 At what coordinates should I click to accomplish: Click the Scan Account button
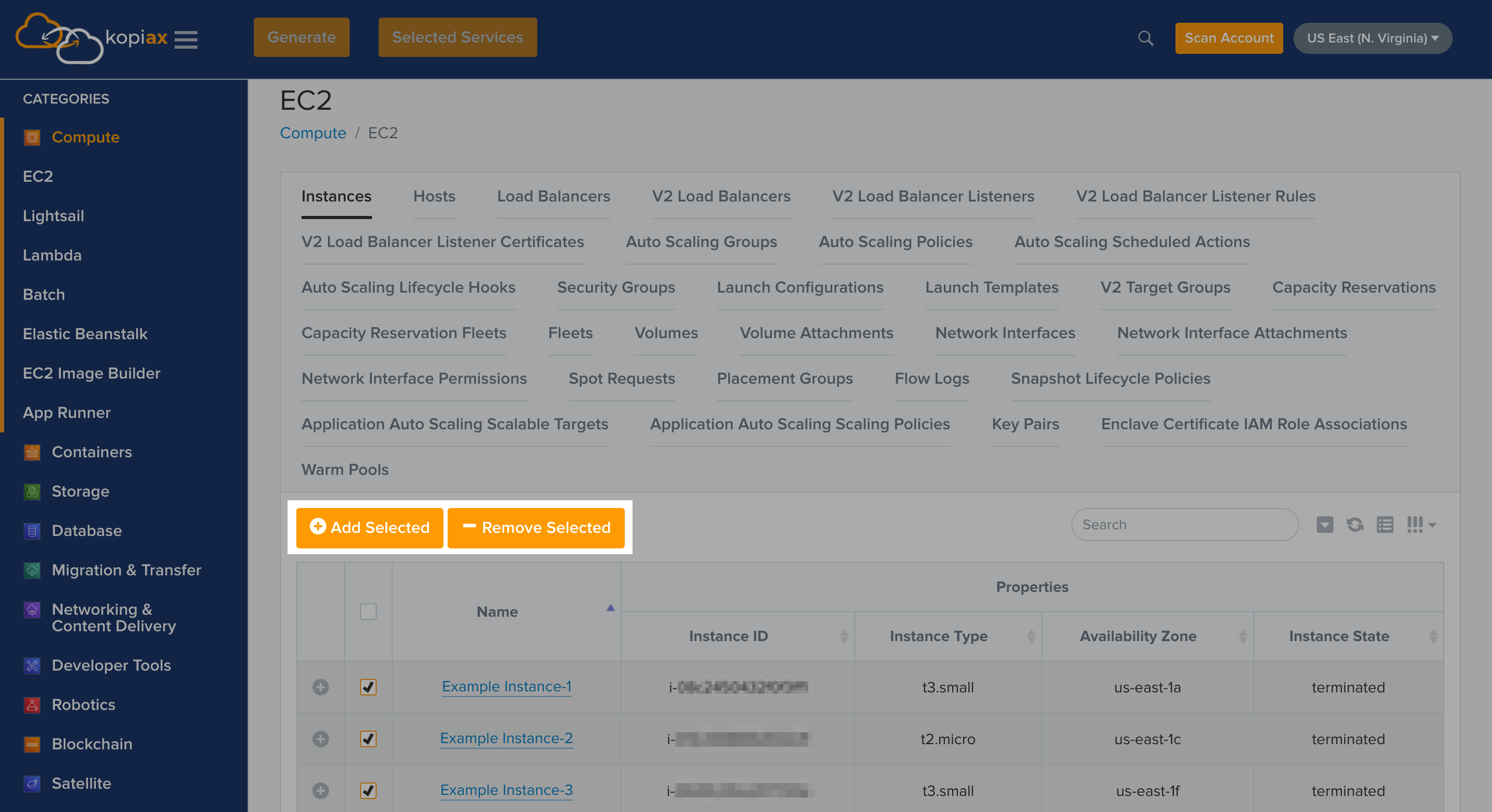coord(1228,38)
